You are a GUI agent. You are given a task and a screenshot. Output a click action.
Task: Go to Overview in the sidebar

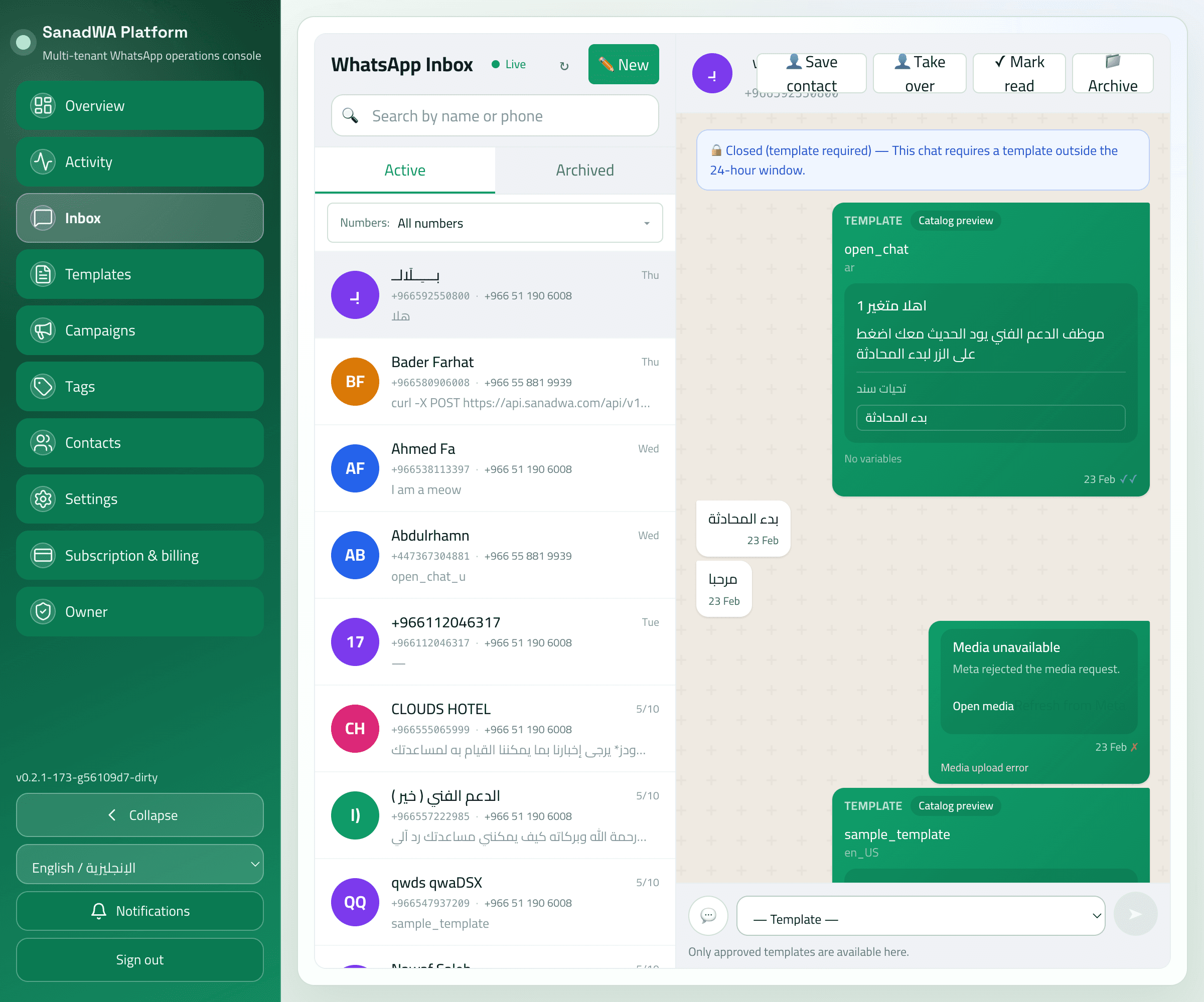click(x=140, y=105)
